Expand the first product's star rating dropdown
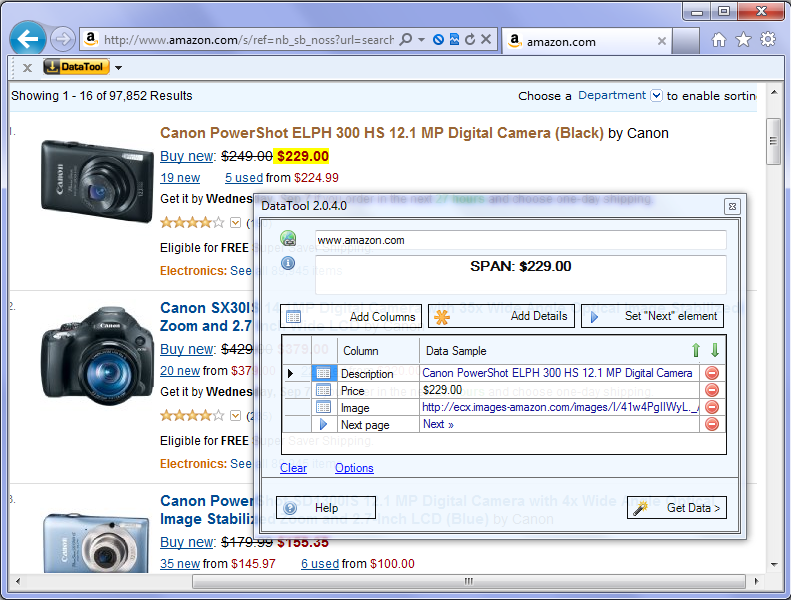 (235, 223)
